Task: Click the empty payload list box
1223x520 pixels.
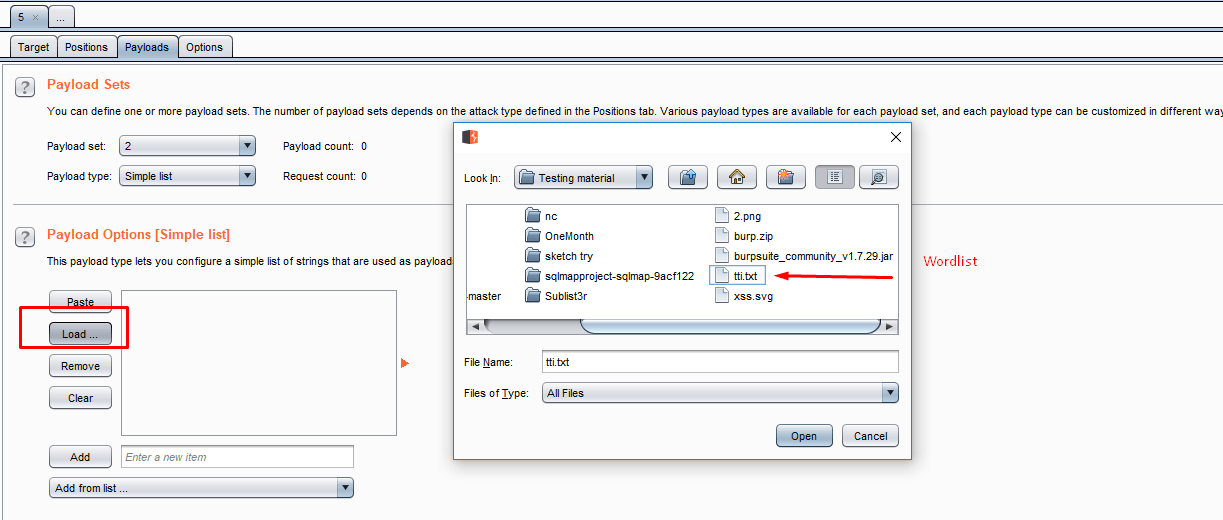Action: tap(259, 363)
